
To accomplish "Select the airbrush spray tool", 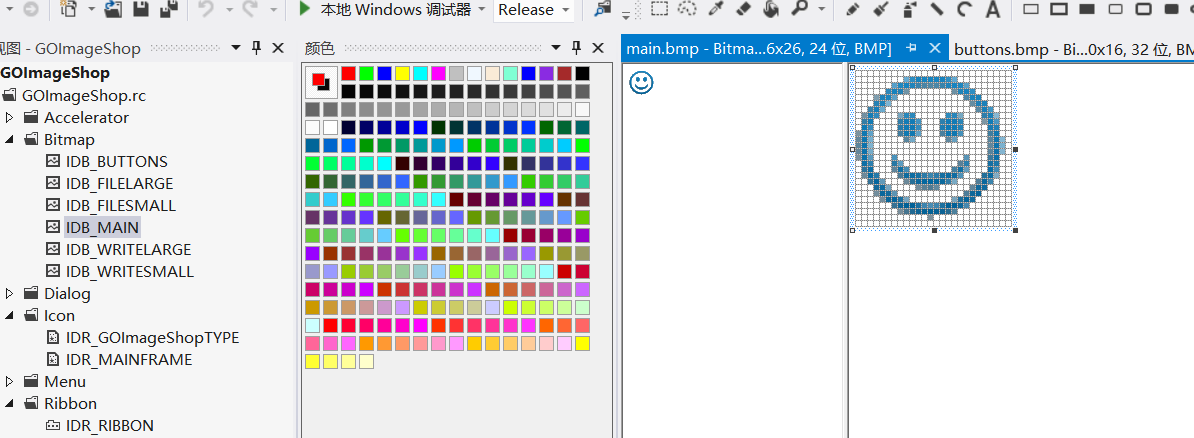I will point(909,9).
